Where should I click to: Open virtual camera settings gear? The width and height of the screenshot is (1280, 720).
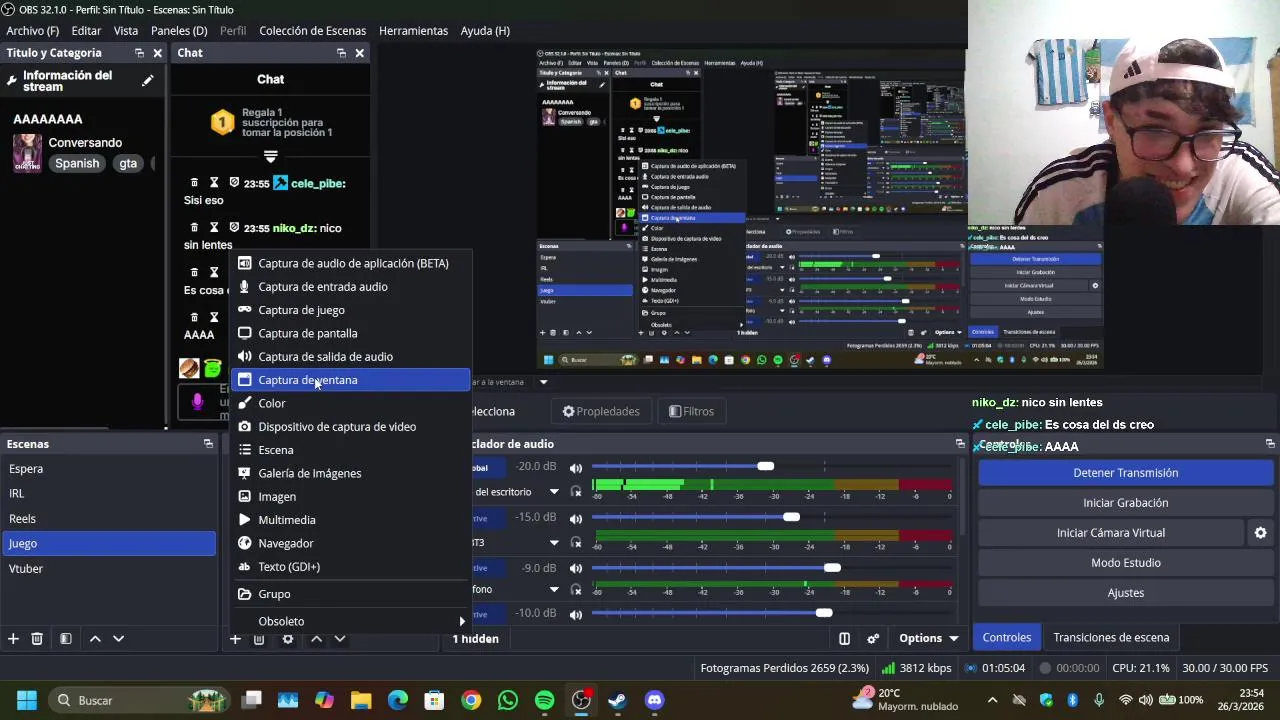click(1260, 533)
